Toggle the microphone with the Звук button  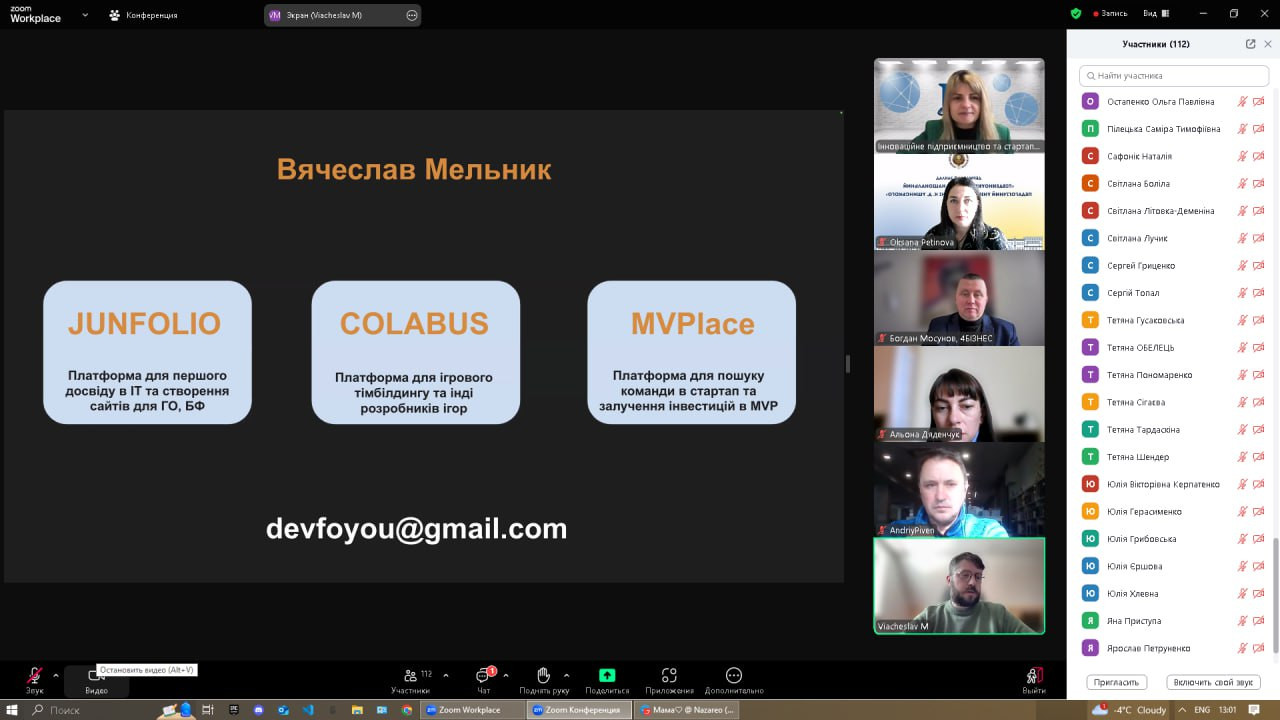coord(35,680)
